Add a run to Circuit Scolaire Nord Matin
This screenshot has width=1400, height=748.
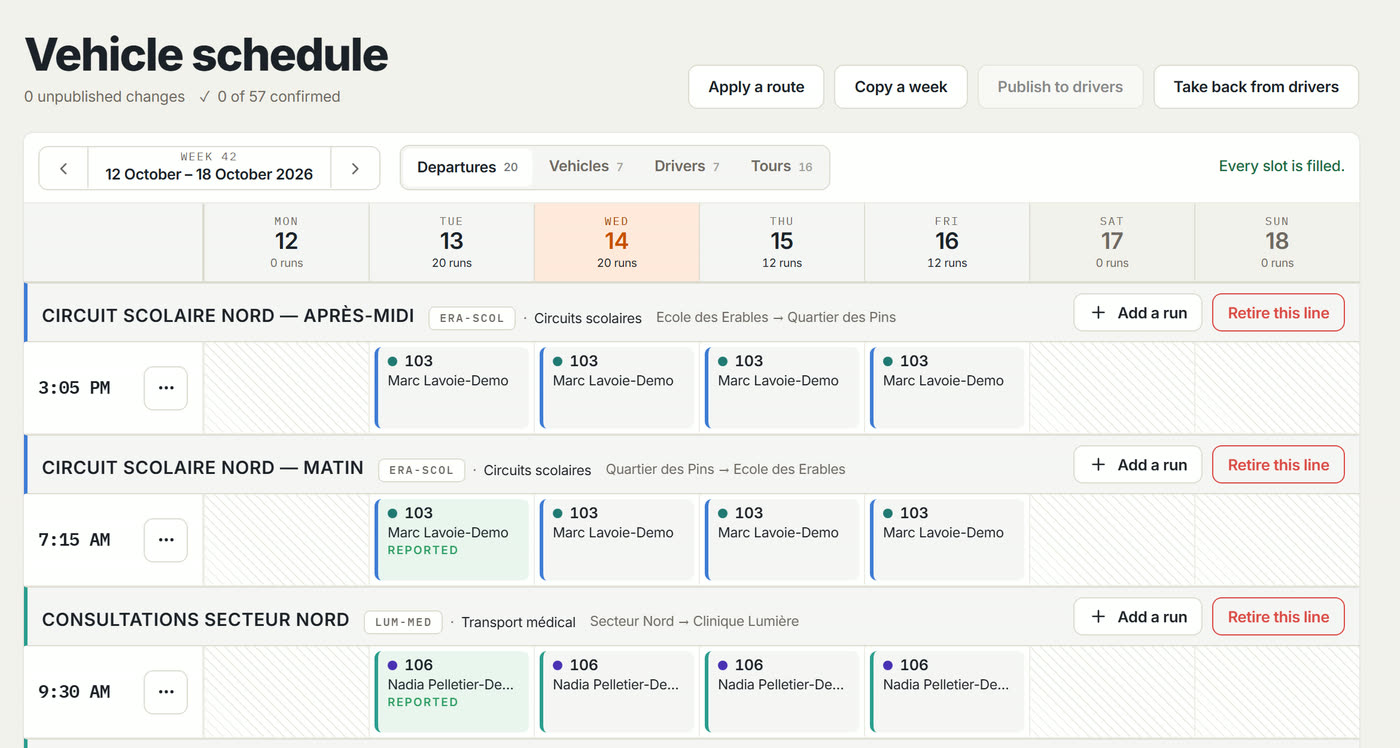(1138, 465)
